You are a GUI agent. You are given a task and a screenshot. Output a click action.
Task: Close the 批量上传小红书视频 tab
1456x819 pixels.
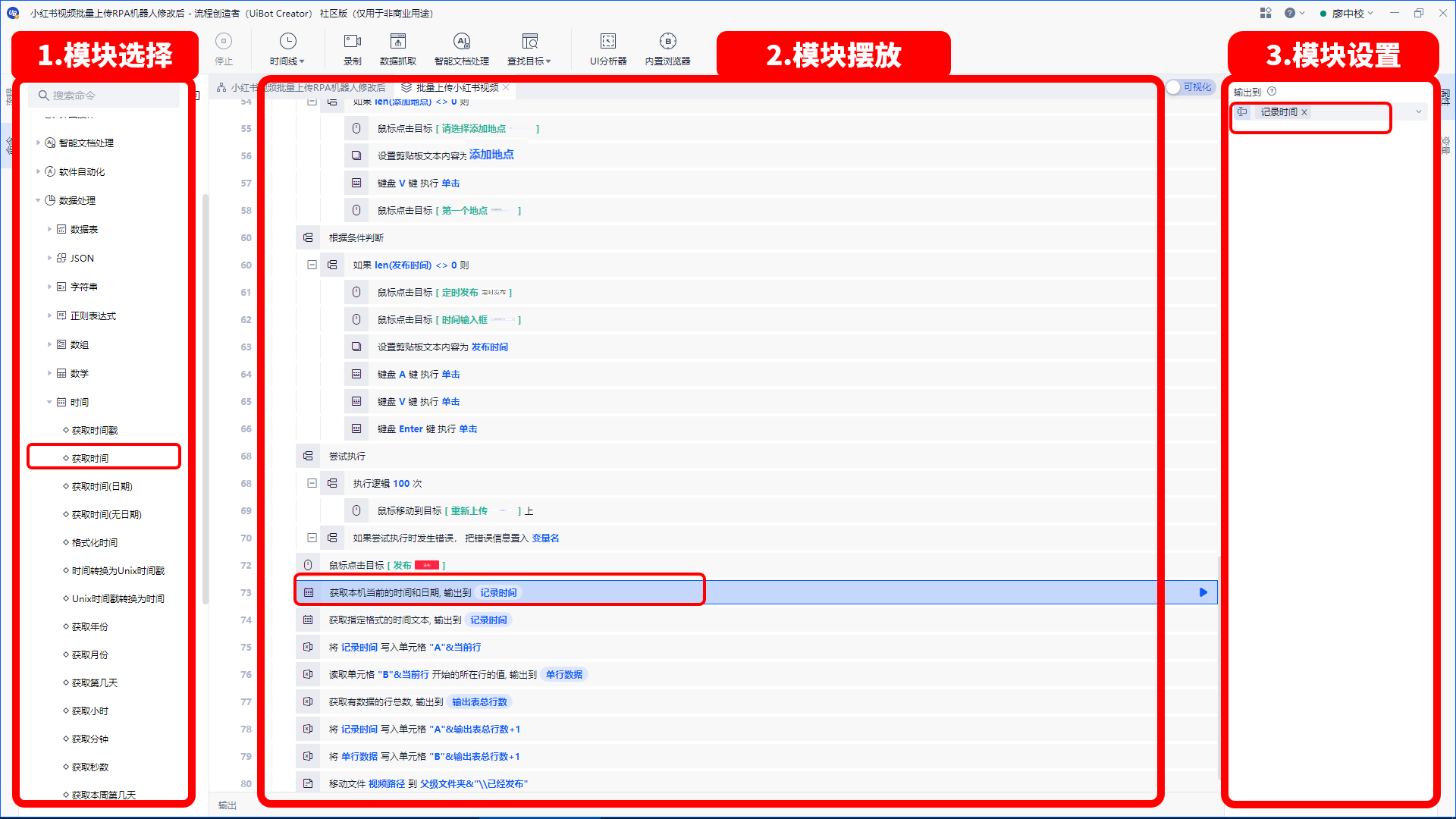tap(506, 87)
